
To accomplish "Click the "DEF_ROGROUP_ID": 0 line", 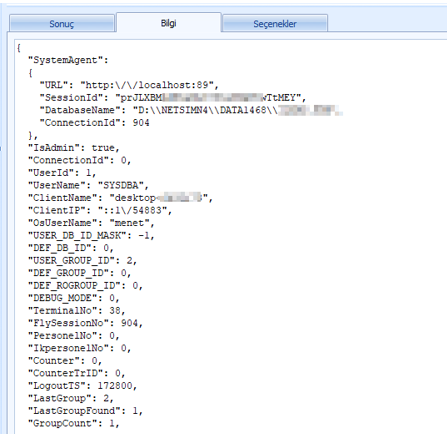I will [85, 286].
